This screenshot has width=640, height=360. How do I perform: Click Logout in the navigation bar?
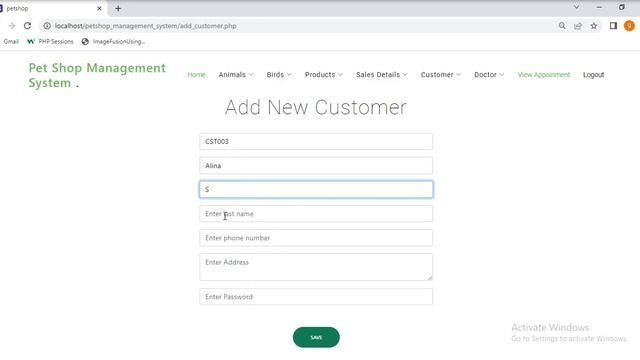593,75
